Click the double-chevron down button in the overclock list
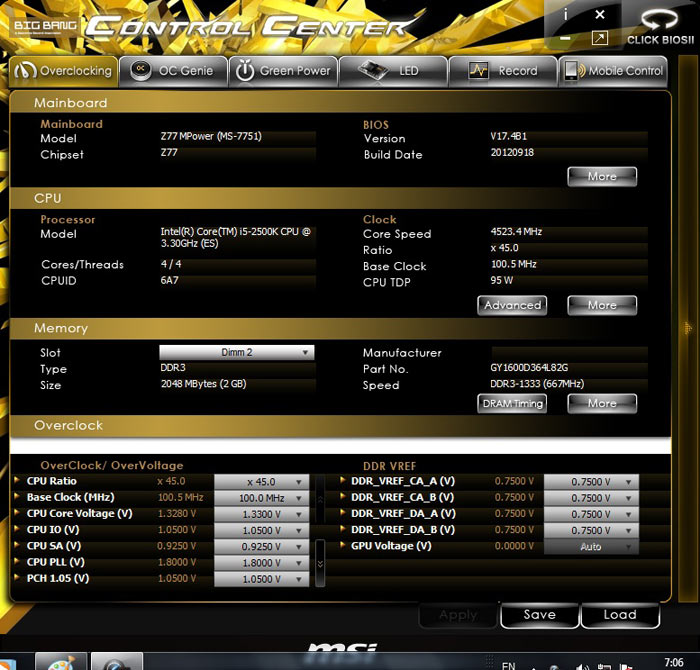Viewport: 700px width, 670px height. pyautogui.click(x=320, y=563)
